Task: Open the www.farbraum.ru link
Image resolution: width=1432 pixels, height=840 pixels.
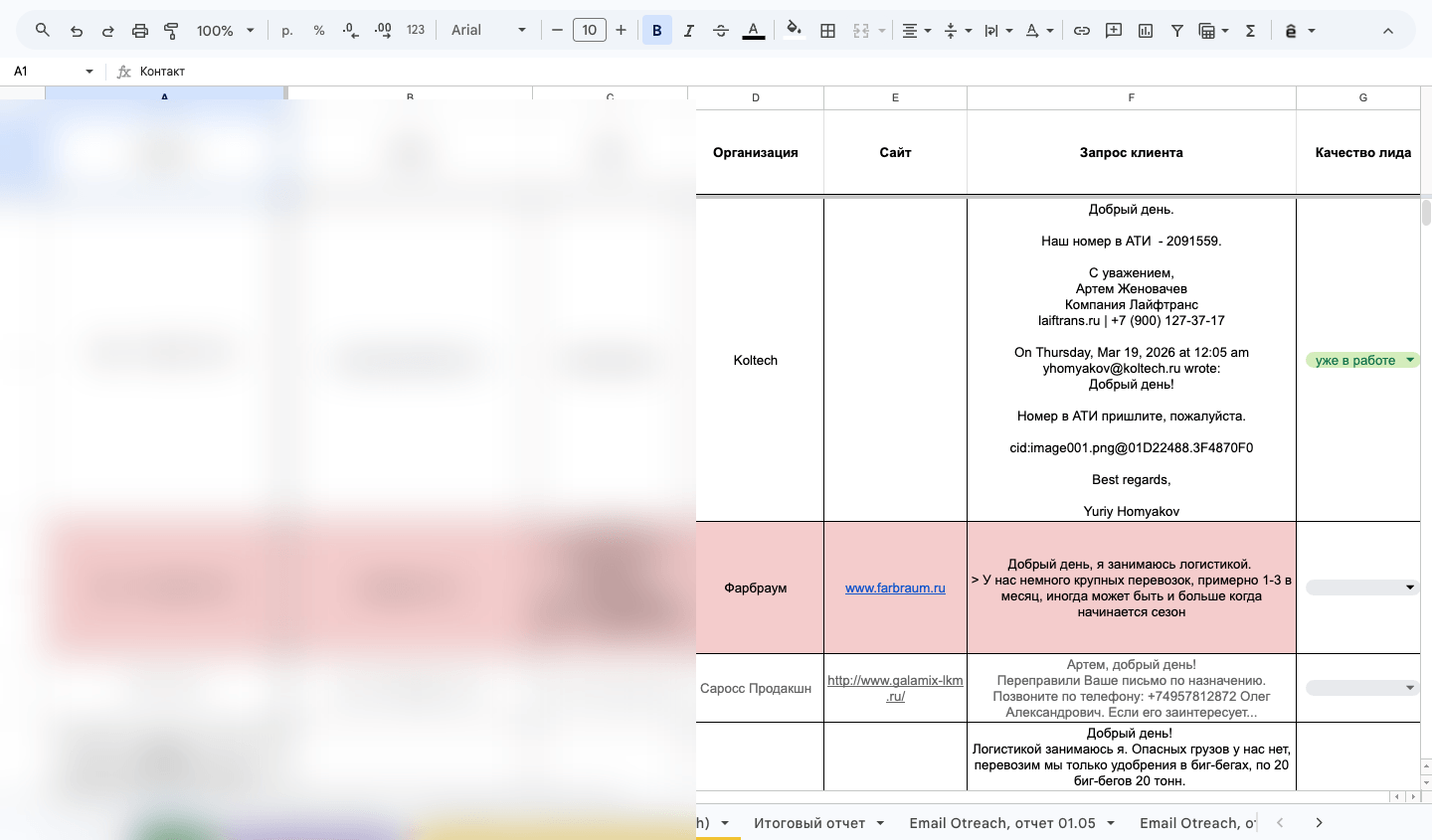Action: [895, 588]
